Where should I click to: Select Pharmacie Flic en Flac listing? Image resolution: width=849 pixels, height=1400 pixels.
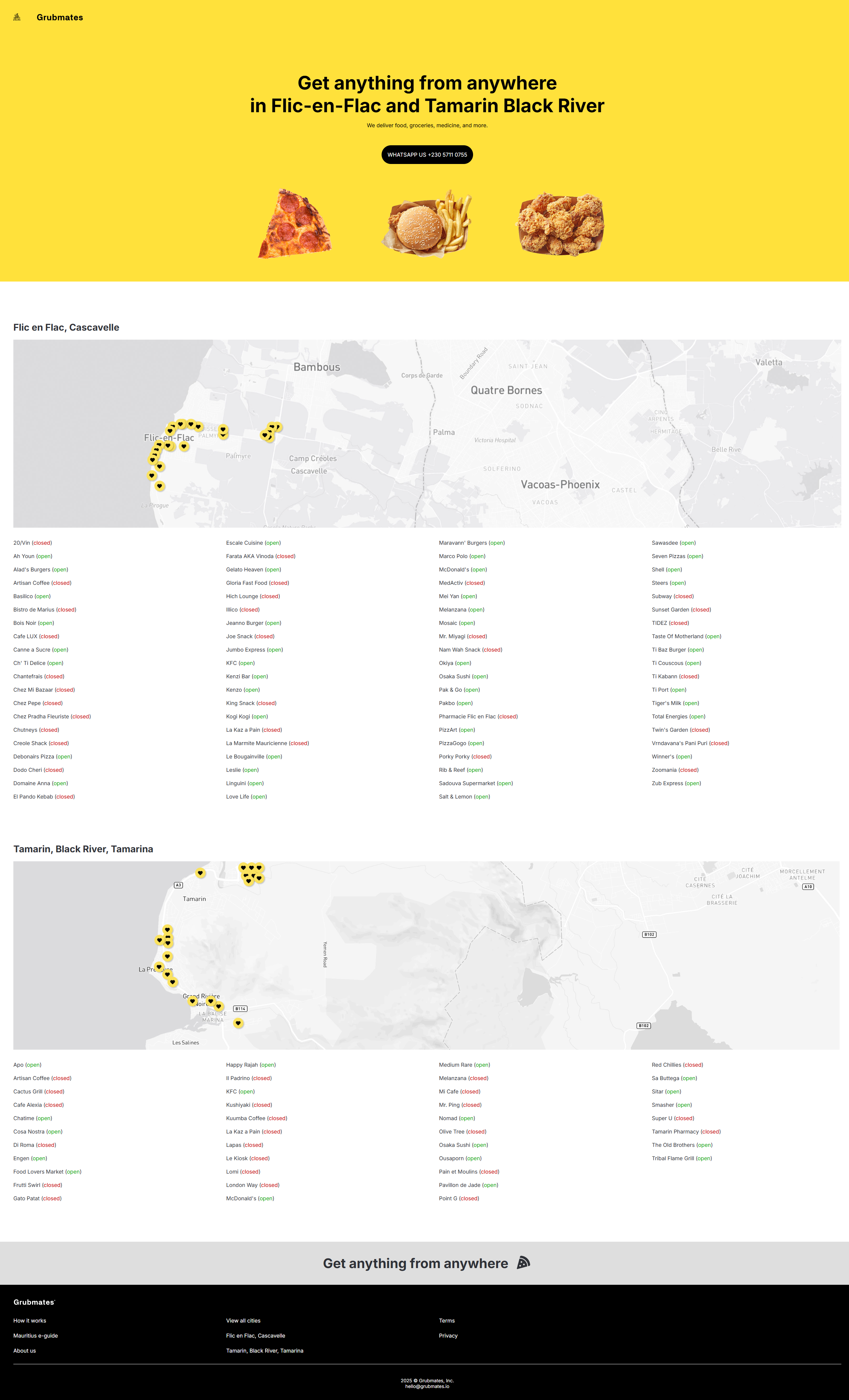[478, 716]
